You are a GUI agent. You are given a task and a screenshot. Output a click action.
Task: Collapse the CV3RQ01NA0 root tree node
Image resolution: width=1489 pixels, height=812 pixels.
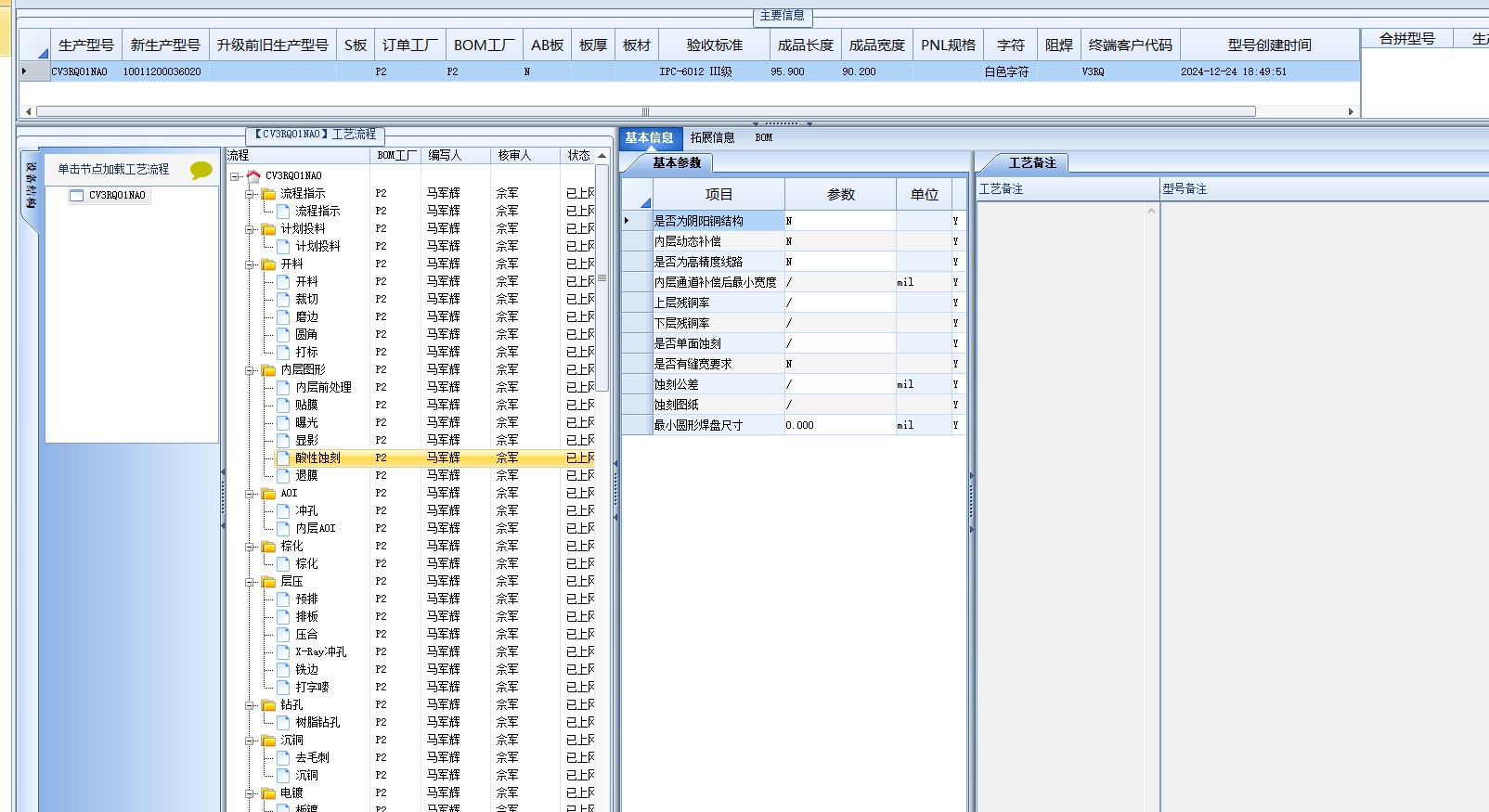coord(235,175)
